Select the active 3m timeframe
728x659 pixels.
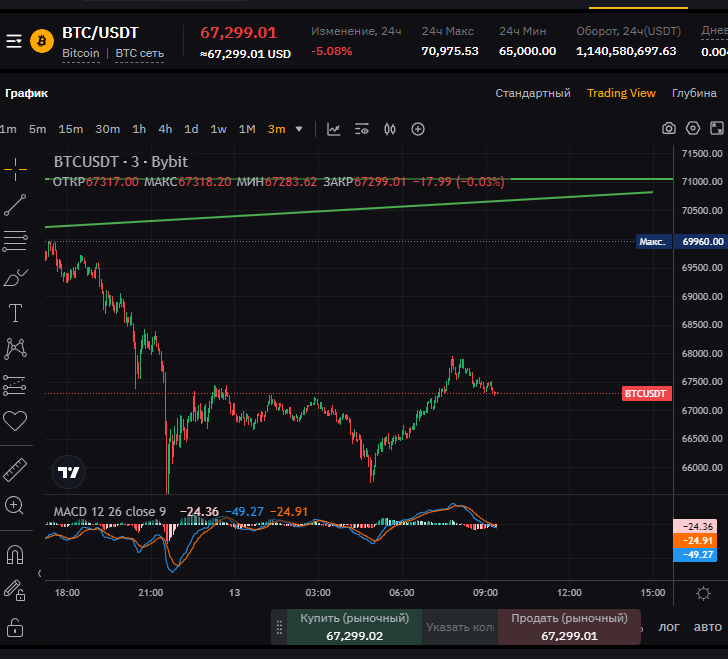[276, 129]
